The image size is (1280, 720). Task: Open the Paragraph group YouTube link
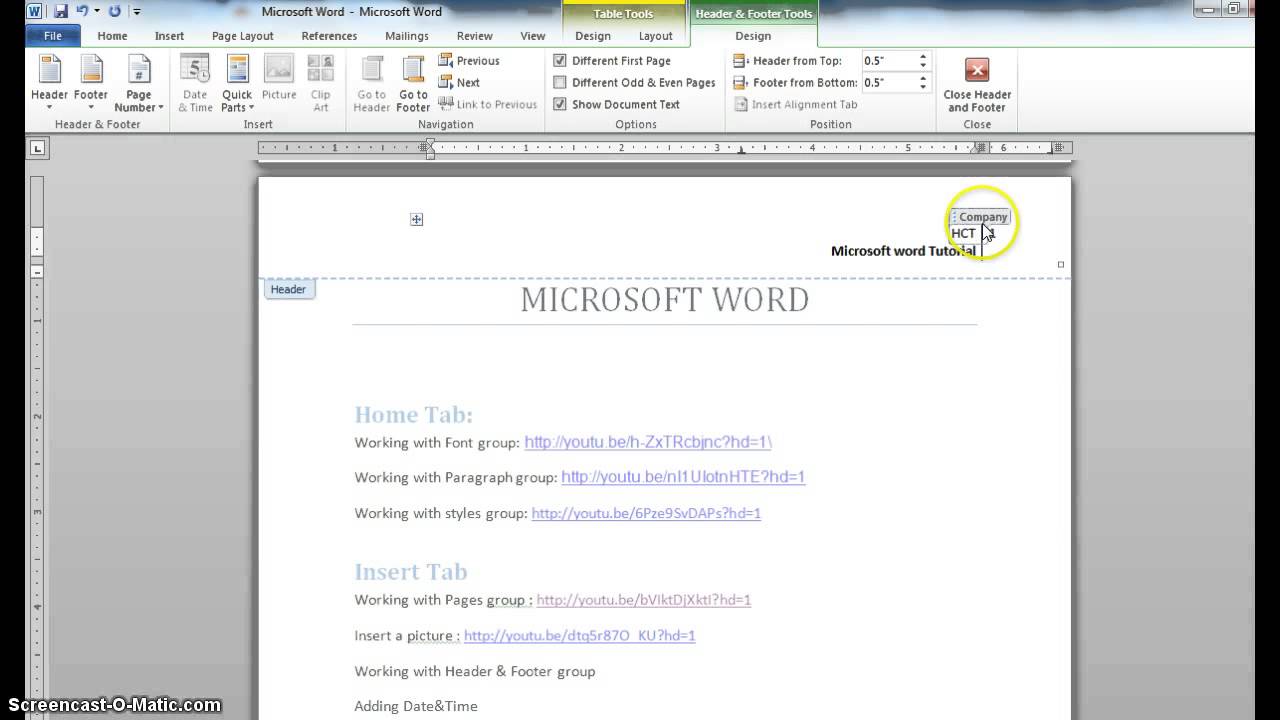[683, 477]
